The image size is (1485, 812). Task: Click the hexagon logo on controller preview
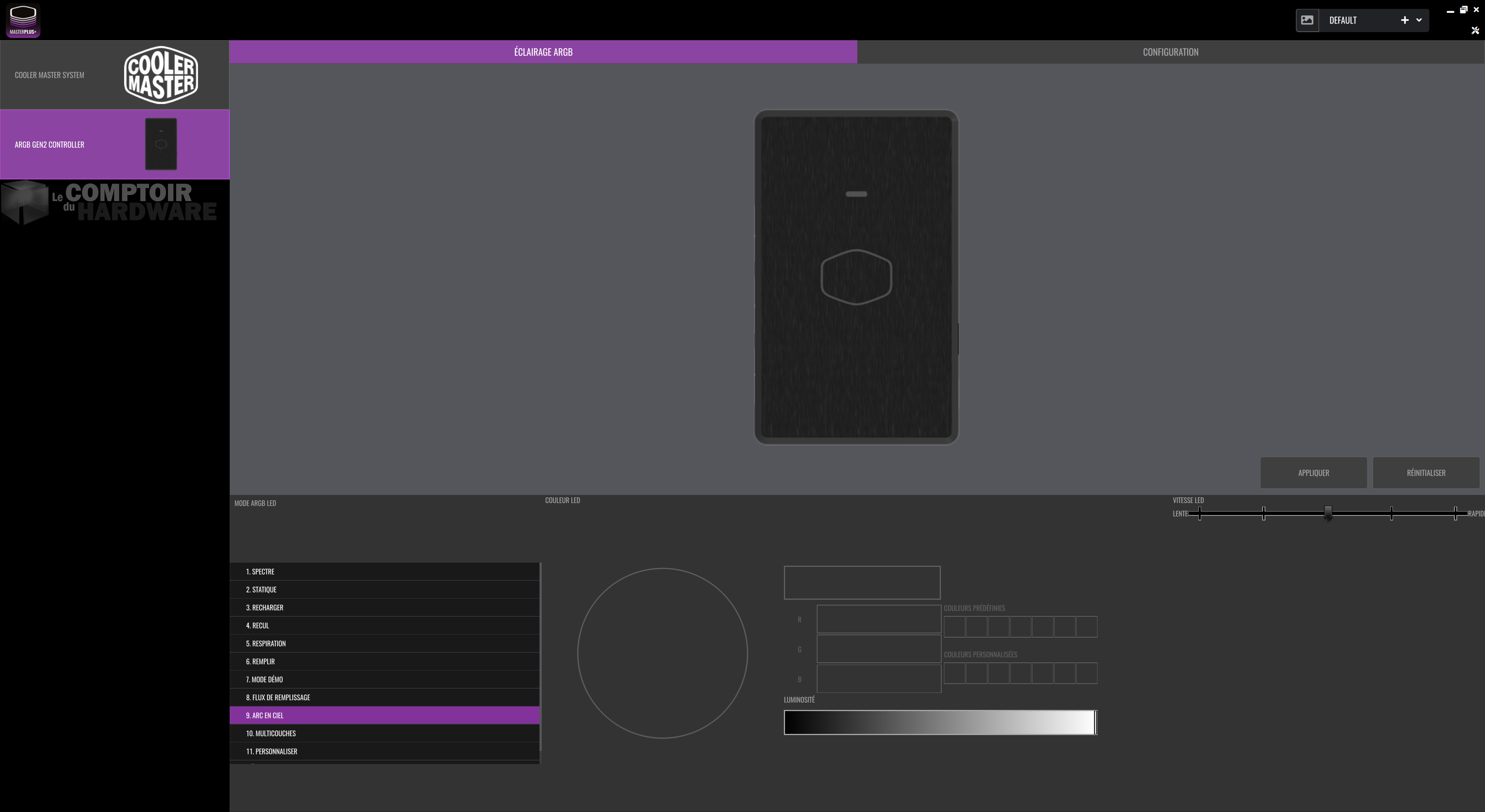[x=856, y=276]
